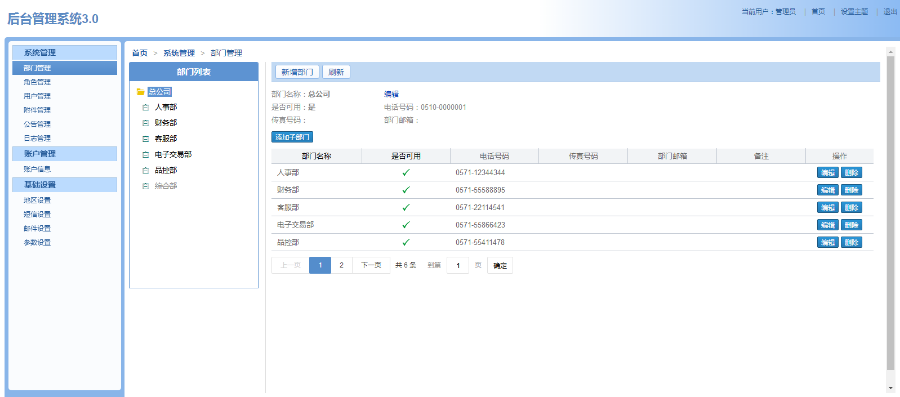Click the green checkmark in 人事部 table row
The image size is (900, 397).
pos(406,173)
